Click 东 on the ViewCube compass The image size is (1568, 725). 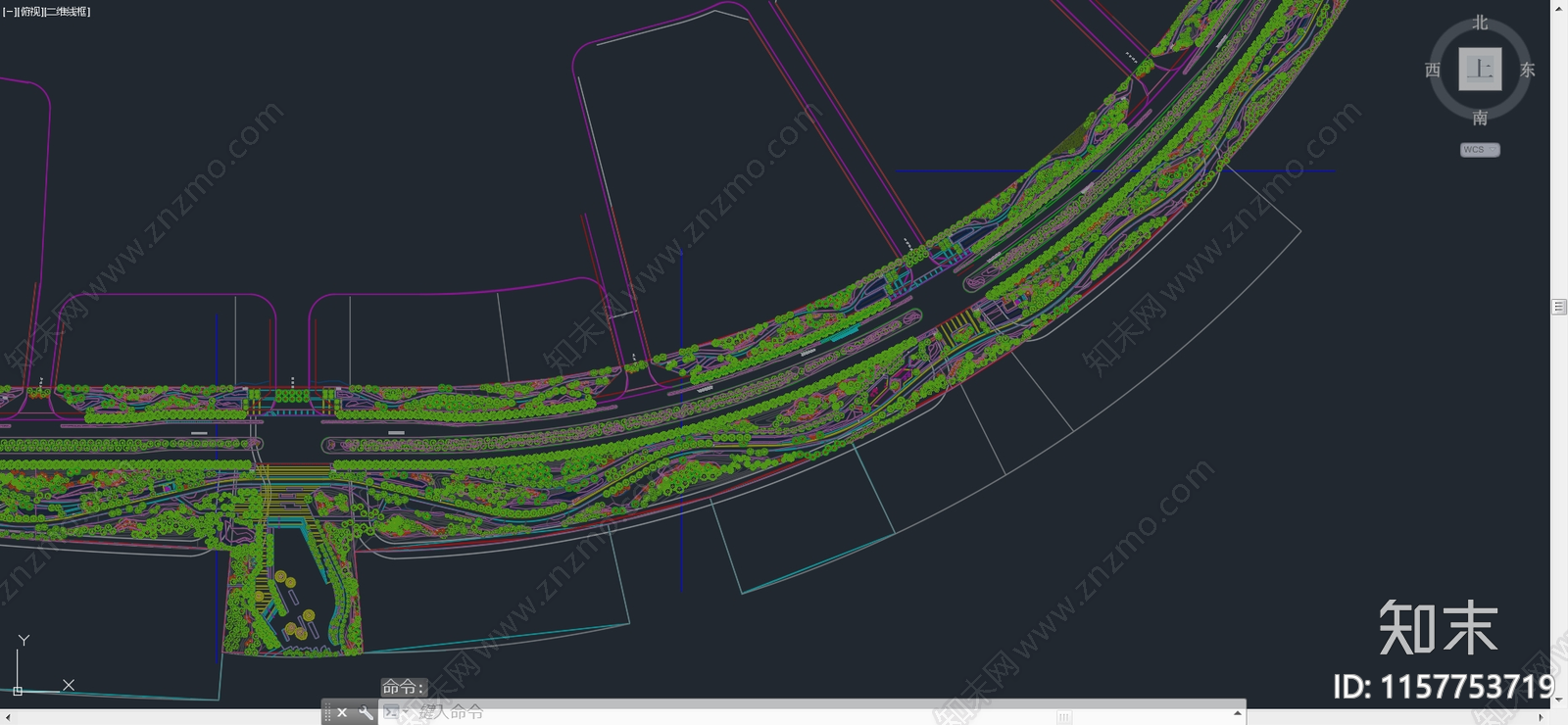(1527, 71)
